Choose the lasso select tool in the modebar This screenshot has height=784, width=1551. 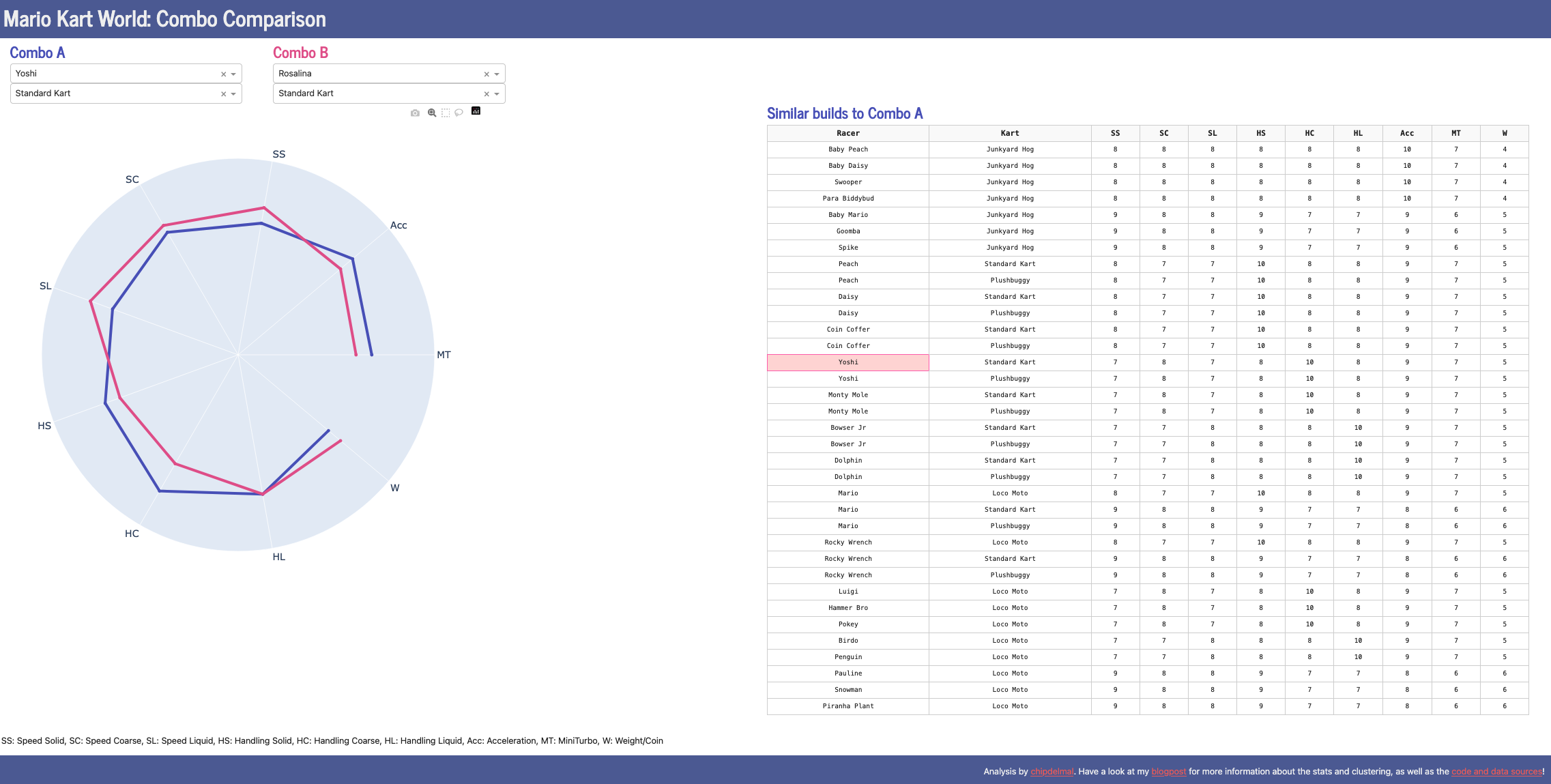[459, 113]
